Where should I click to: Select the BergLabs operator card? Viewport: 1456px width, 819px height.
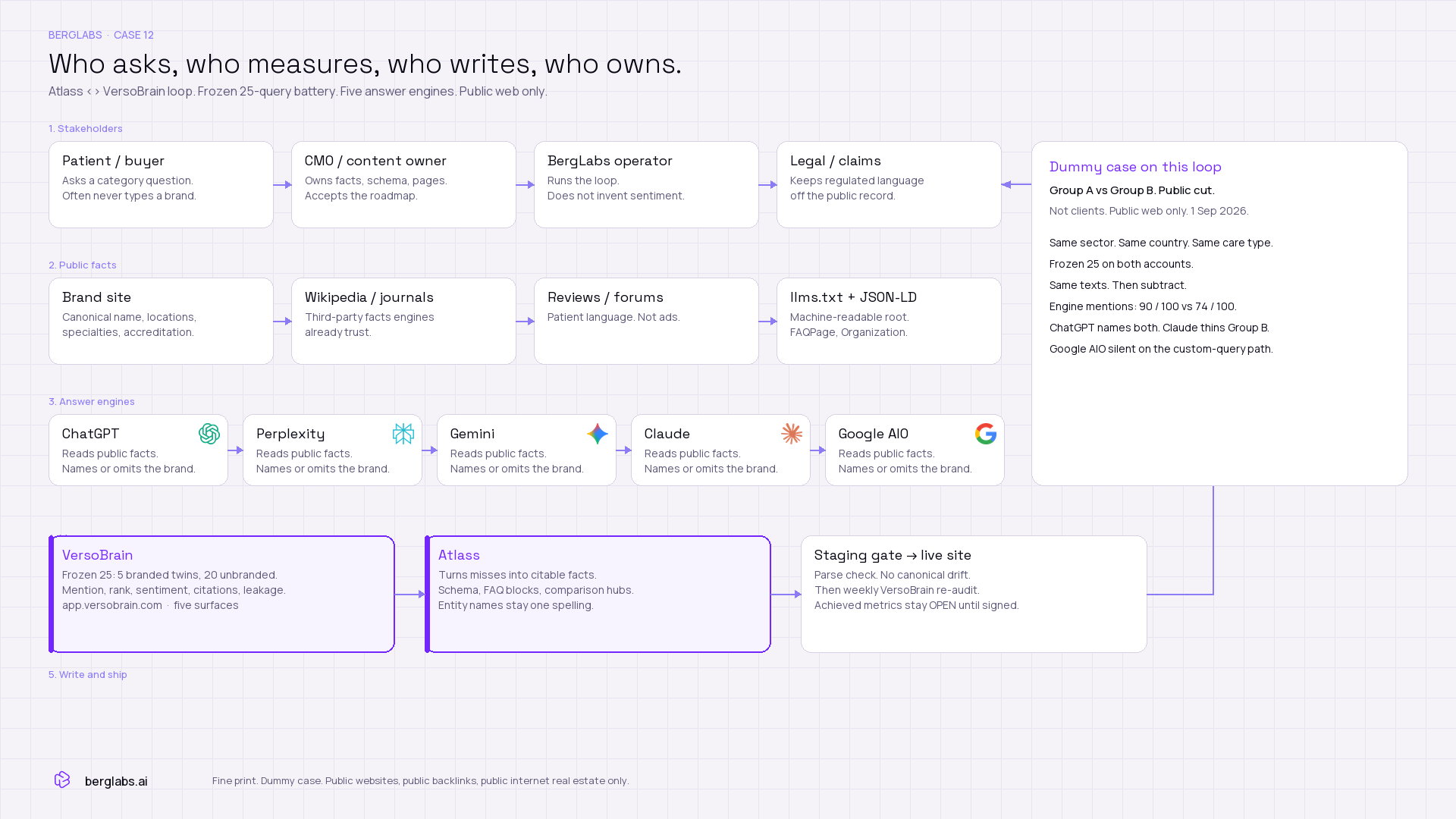tap(646, 184)
